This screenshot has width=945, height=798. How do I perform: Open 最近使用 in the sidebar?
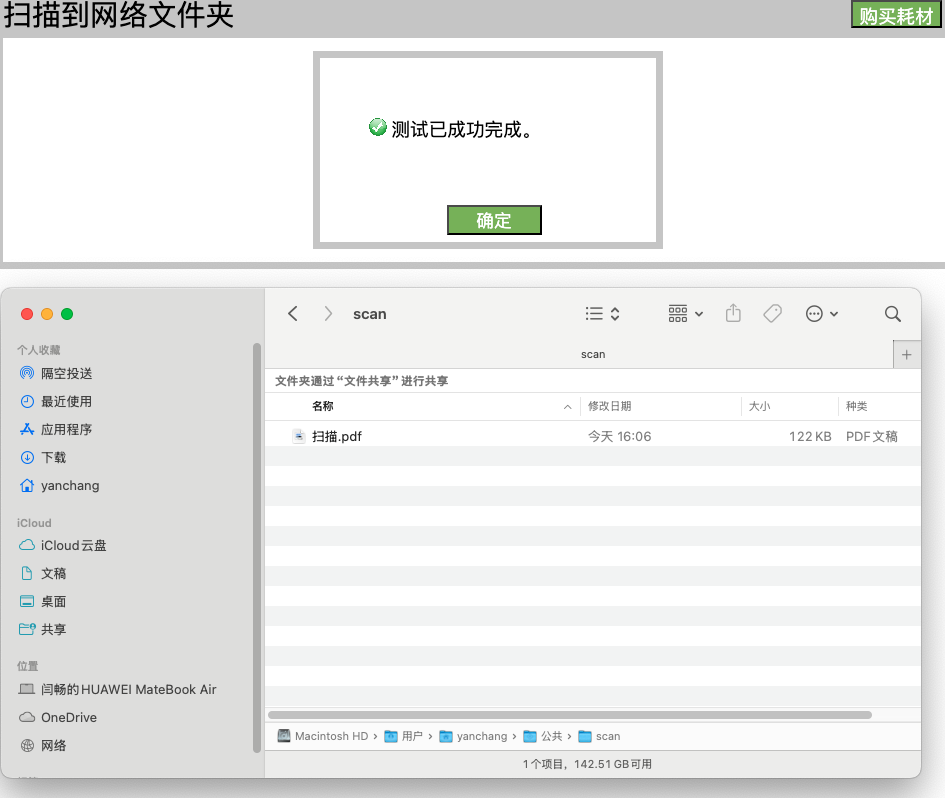pos(66,401)
